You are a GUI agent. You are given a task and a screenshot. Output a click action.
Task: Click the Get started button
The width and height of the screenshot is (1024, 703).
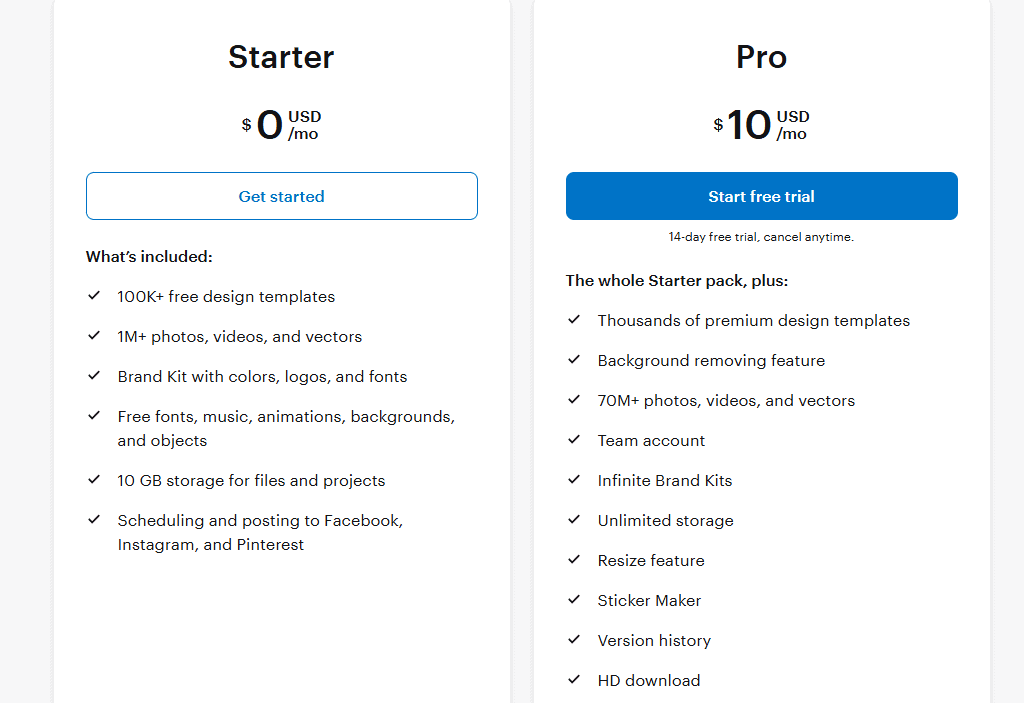(281, 196)
